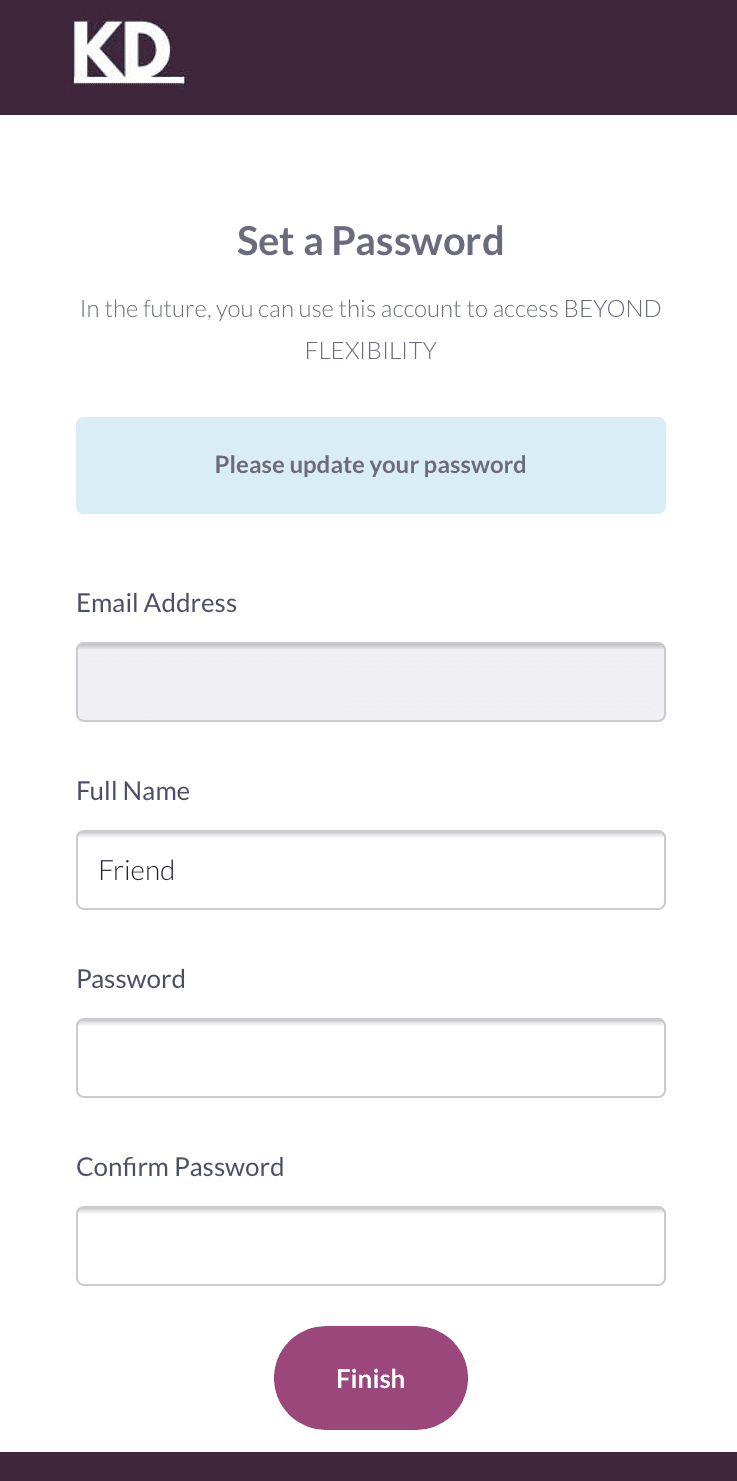This screenshot has width=737, height=1481.
Task: Focus the Email Address input field
Action: 370,682
